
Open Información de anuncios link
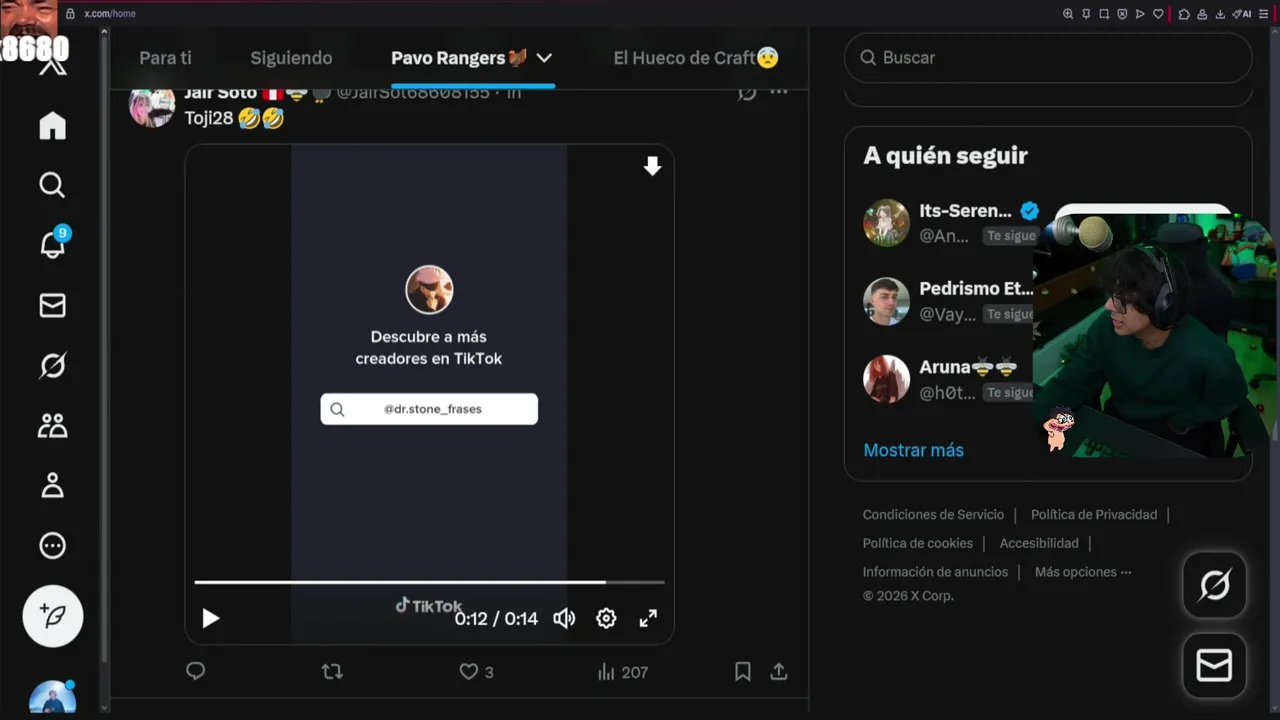point(935,572)
